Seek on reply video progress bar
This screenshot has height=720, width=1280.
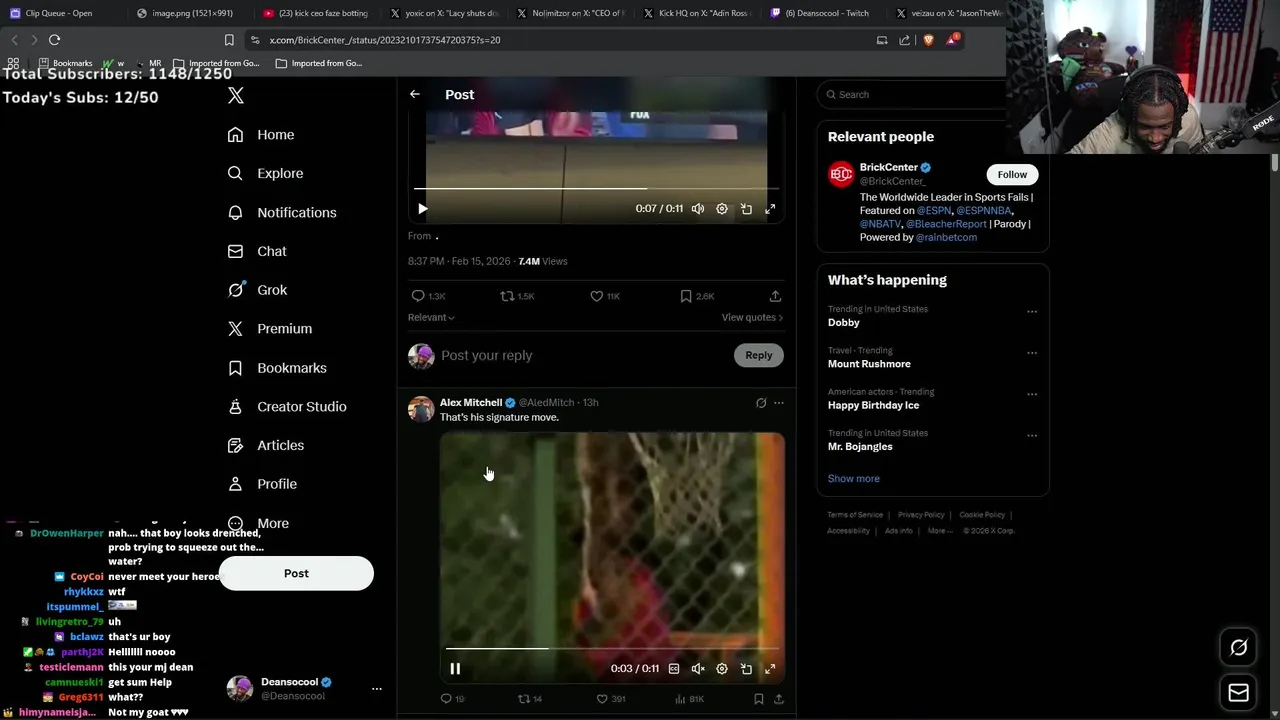coord(612,648)
